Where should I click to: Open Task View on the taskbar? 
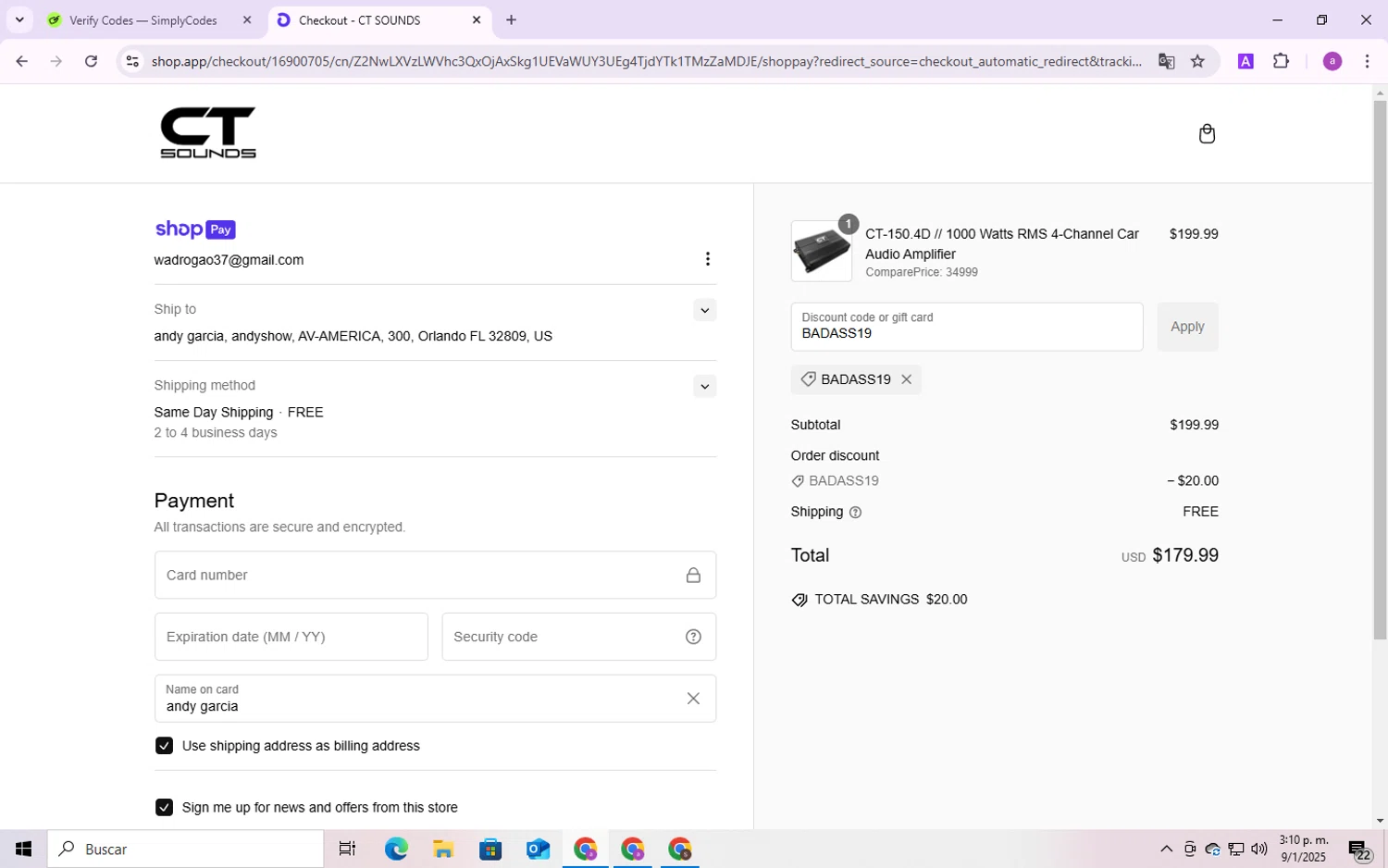[347, 849]
